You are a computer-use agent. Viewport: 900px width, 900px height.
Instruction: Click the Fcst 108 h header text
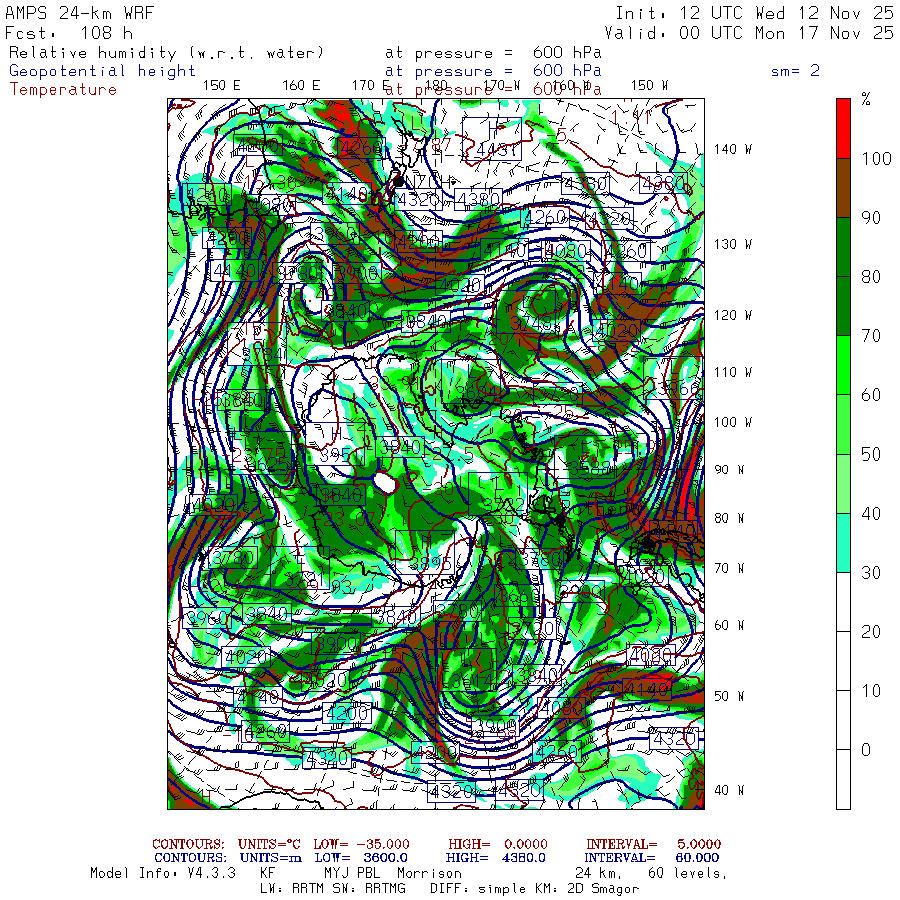(x=69, y=33)
